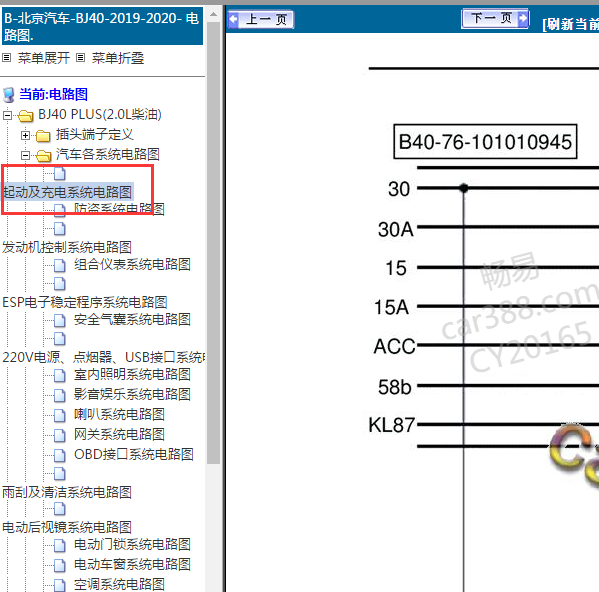Open 220V电源、点烟器、USB接口 circuit diagram
The image size is (599, 592).
[104, 357]
